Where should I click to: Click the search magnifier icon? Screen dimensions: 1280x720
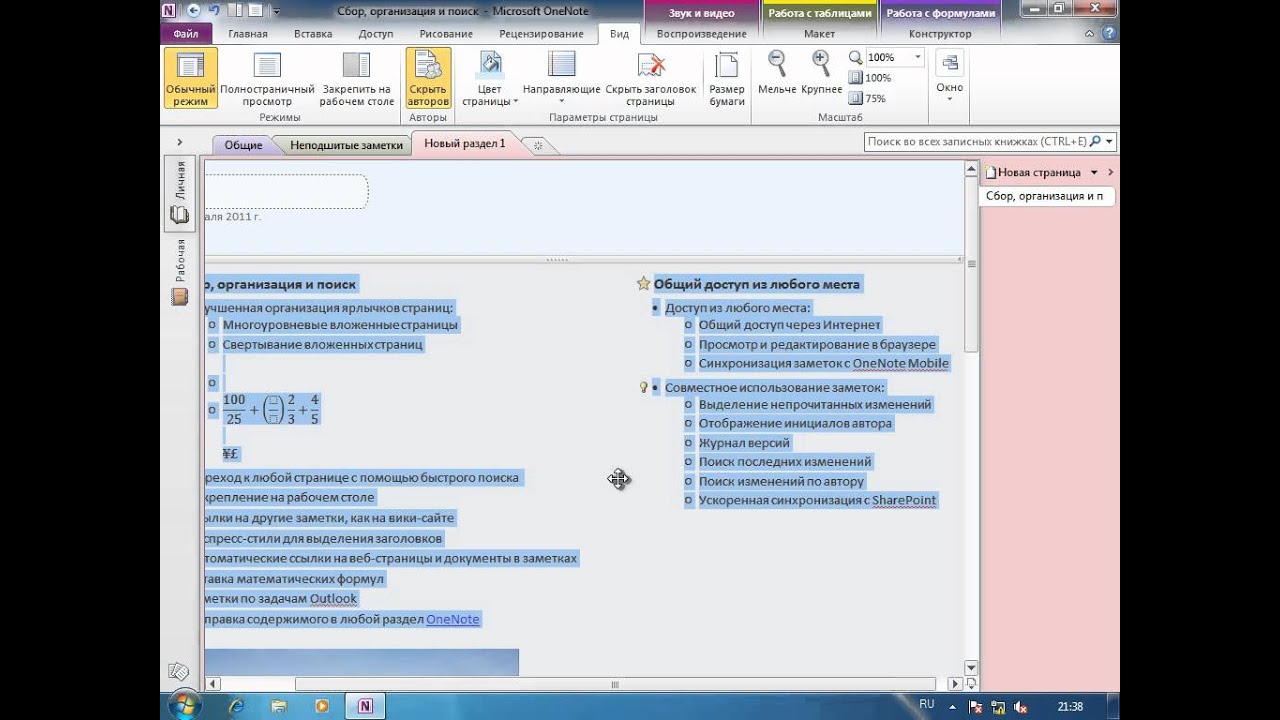(1095, 142)
